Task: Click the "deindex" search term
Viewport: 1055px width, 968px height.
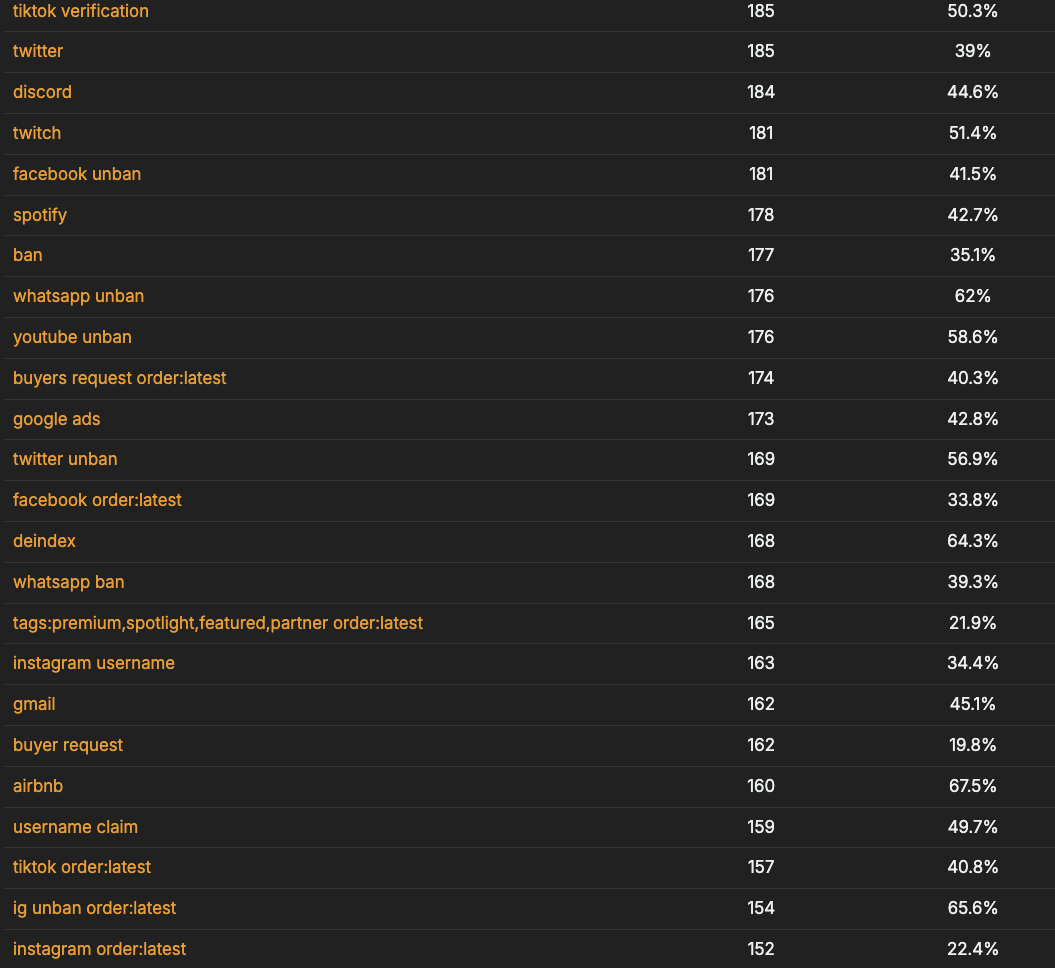Action: pyautogui.click(x=44, y=541)
